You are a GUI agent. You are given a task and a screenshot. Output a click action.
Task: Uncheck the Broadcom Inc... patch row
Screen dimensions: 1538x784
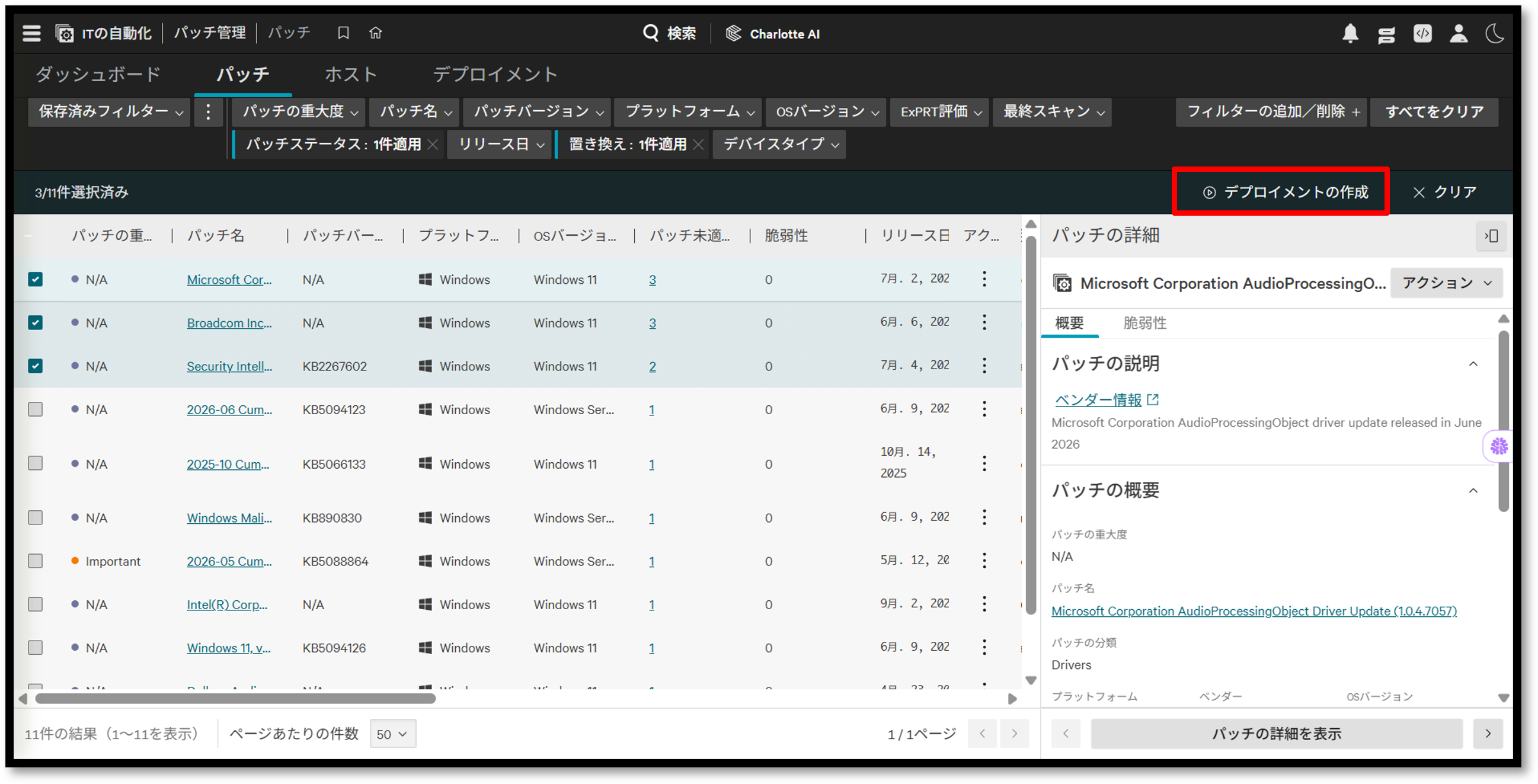pos(35,322)
